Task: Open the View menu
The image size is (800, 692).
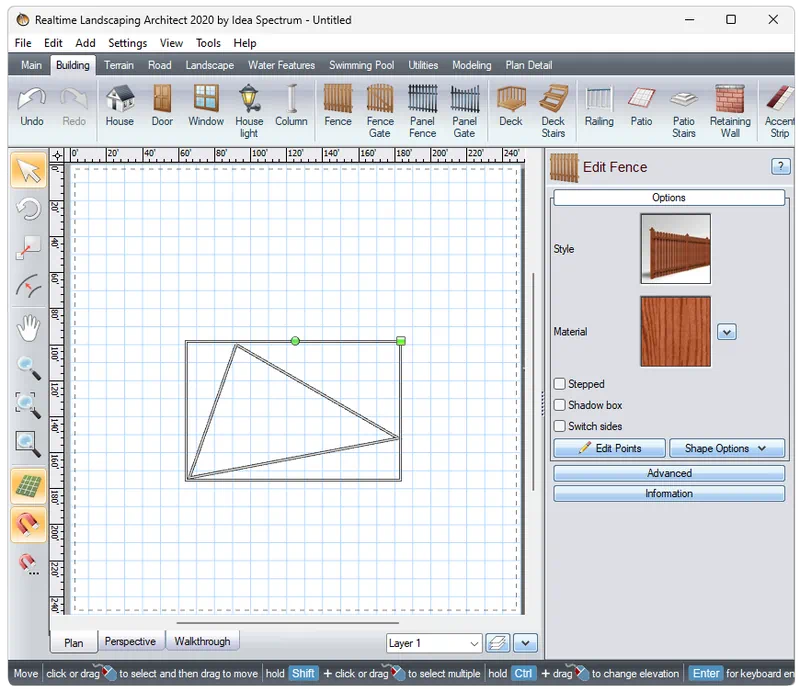Action: pyautogui.click(x=171, y=43)
